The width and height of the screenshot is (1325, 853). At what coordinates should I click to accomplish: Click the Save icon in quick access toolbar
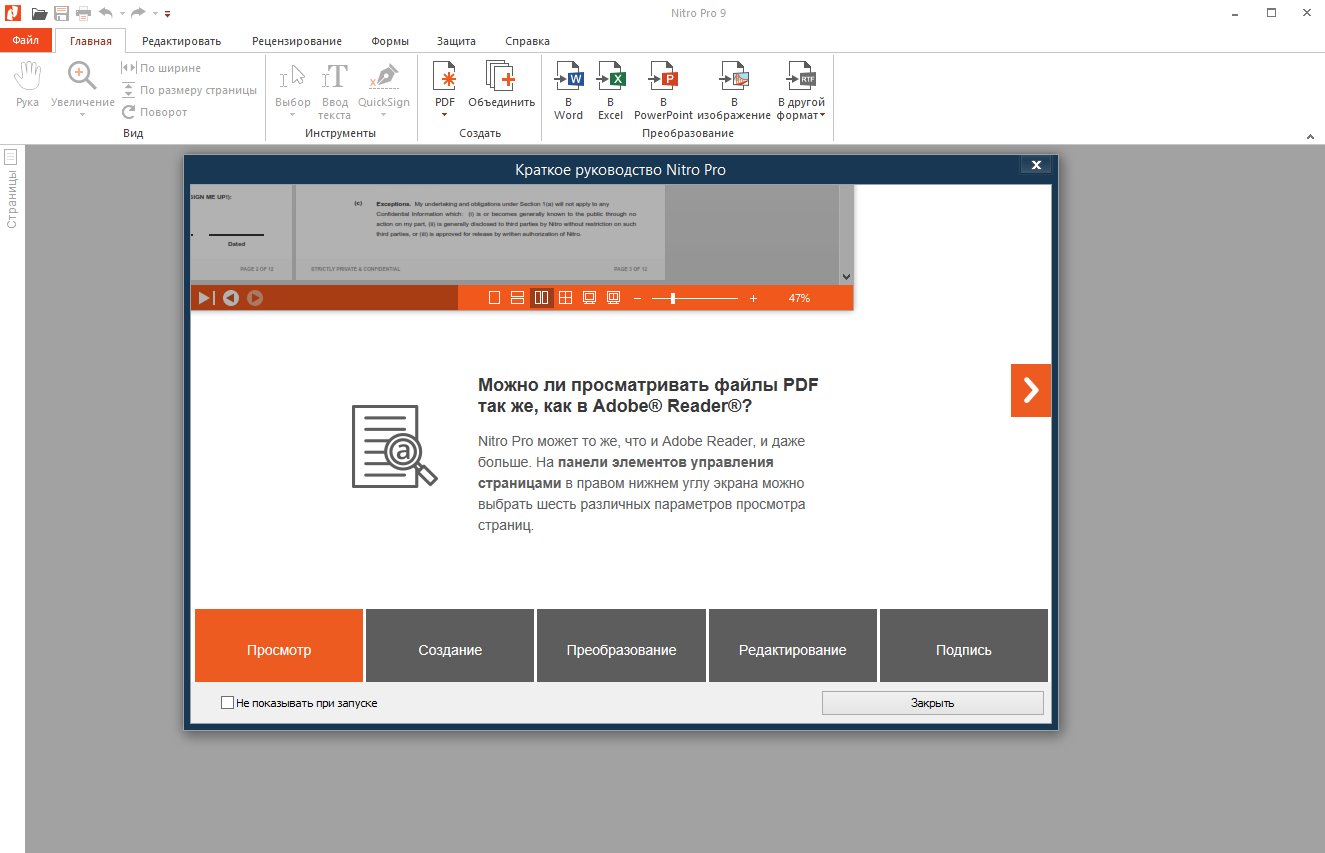coord(62,13)
